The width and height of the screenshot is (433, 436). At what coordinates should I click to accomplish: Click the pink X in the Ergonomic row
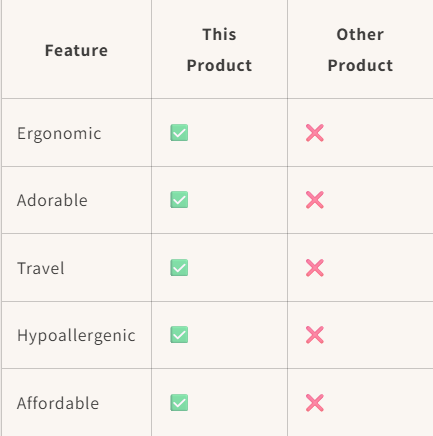315,133
